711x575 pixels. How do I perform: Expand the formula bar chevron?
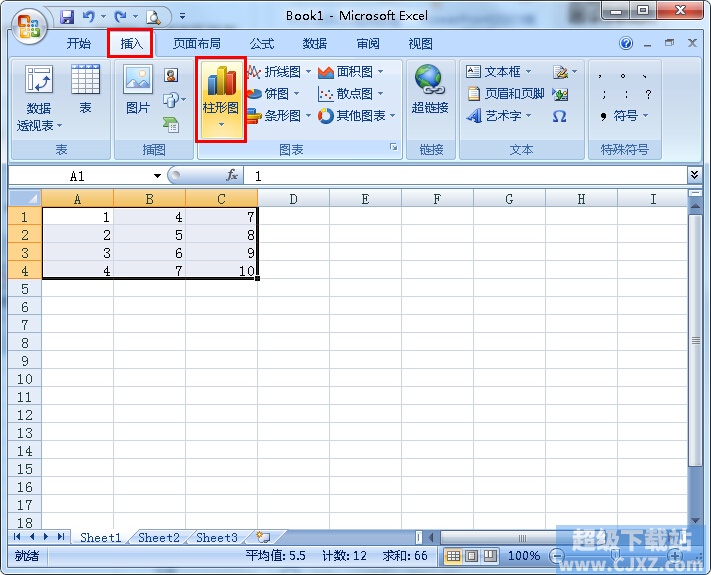coord(694,175)
